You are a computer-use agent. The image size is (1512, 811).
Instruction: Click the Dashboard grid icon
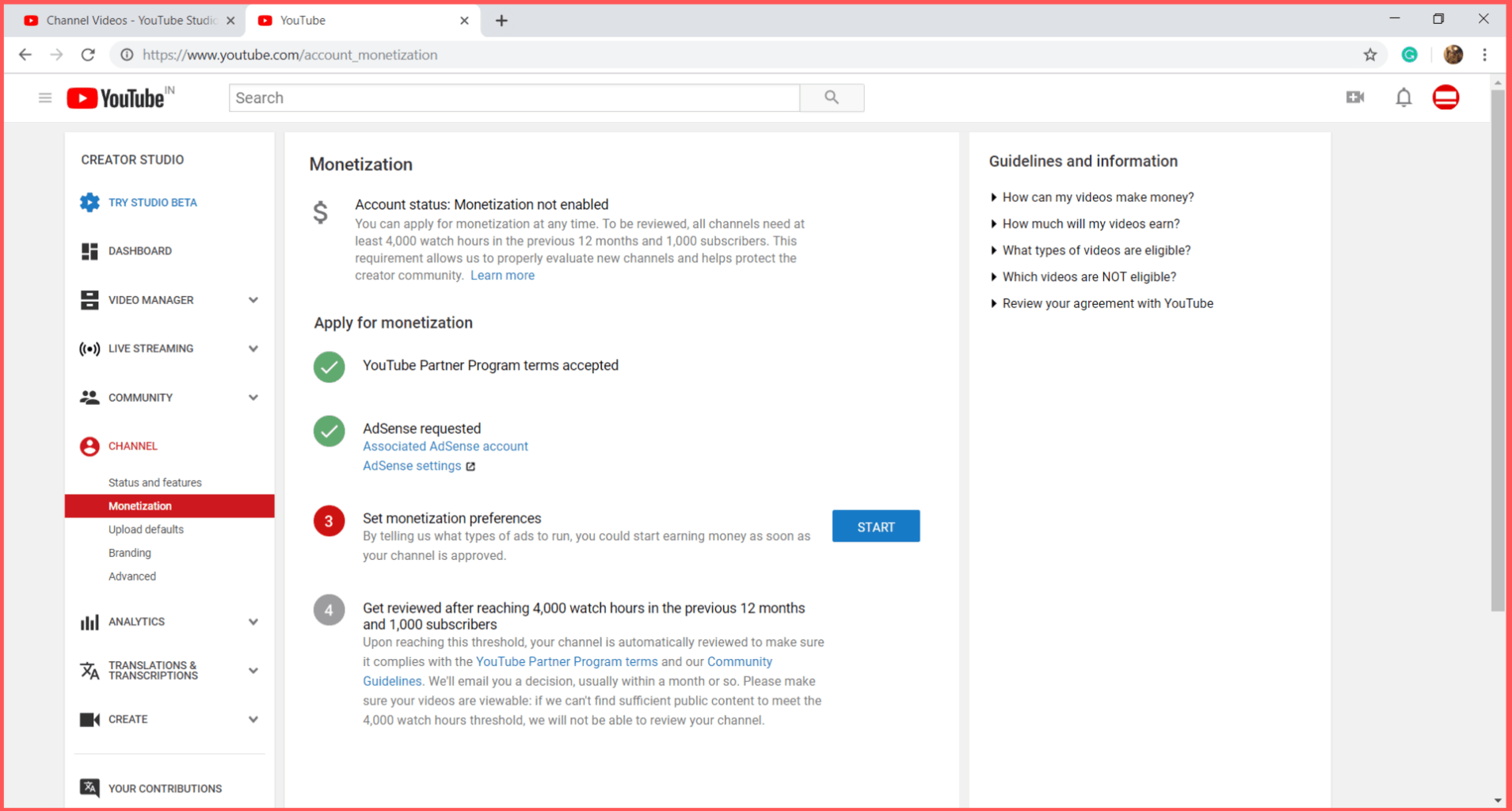[90, 251]
